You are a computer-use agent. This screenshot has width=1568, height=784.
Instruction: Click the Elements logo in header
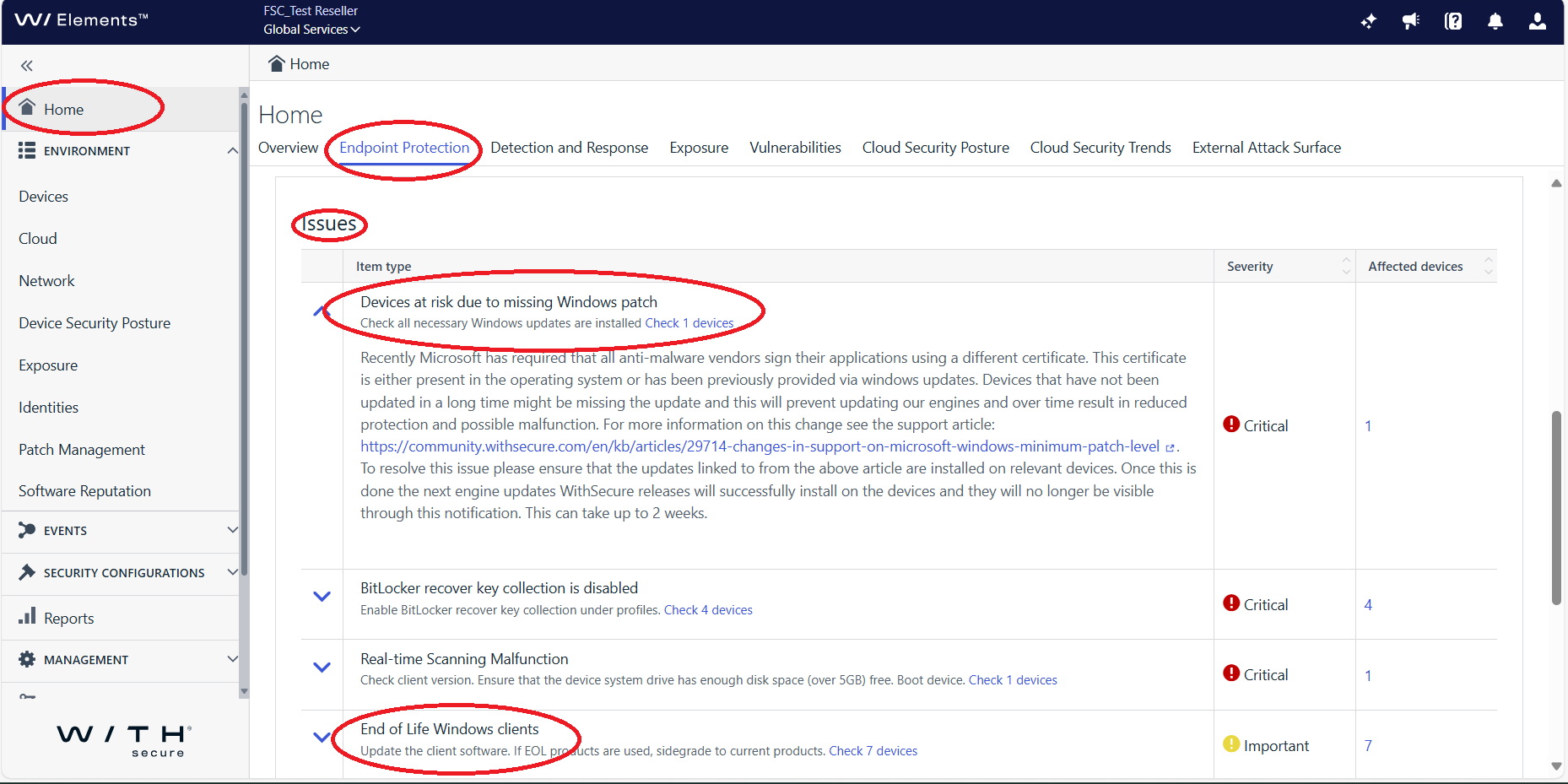[81, 20]
